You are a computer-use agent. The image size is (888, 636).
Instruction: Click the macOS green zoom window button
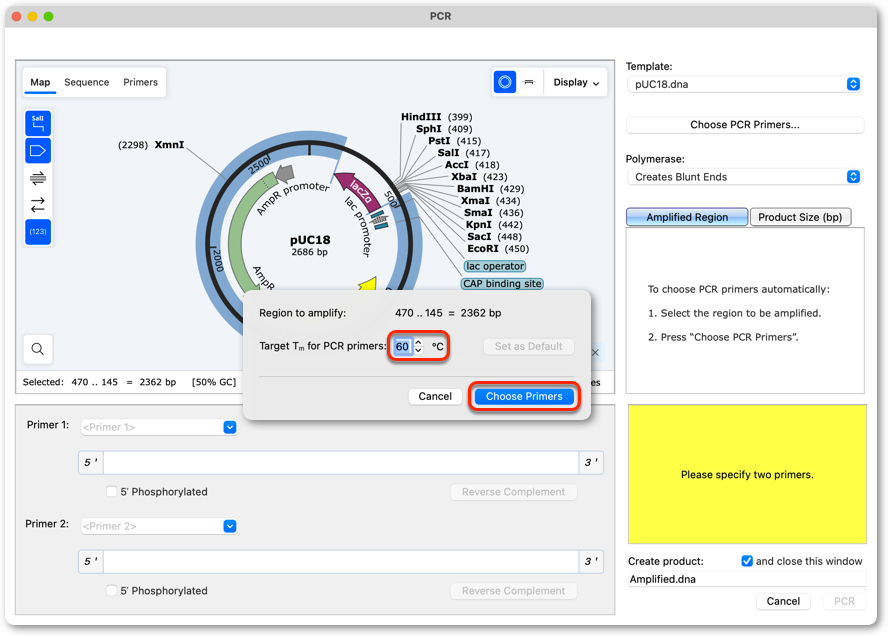click(x=49, y=16)
